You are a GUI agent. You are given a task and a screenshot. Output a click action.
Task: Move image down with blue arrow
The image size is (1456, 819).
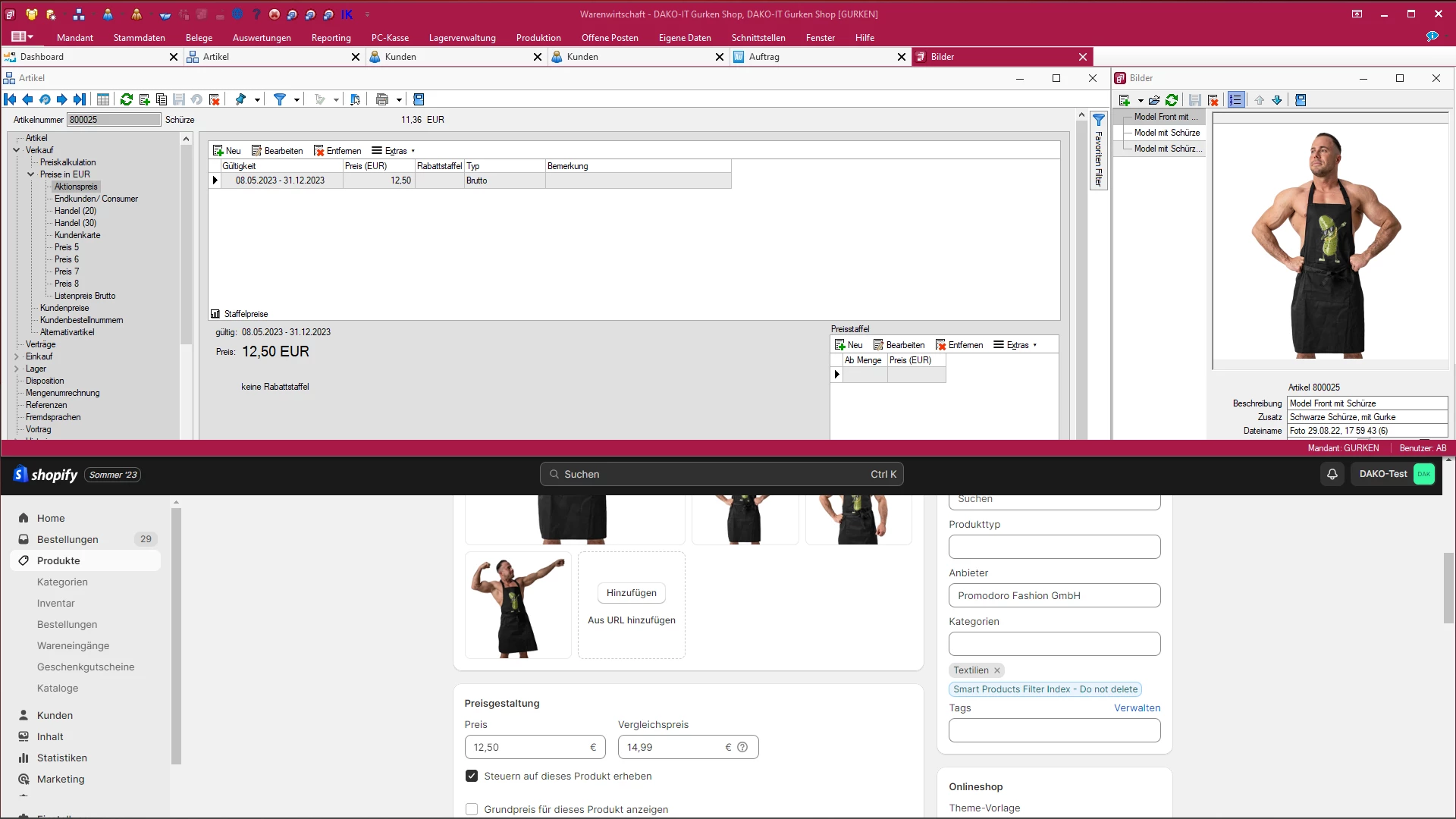tap(1277, 100)
